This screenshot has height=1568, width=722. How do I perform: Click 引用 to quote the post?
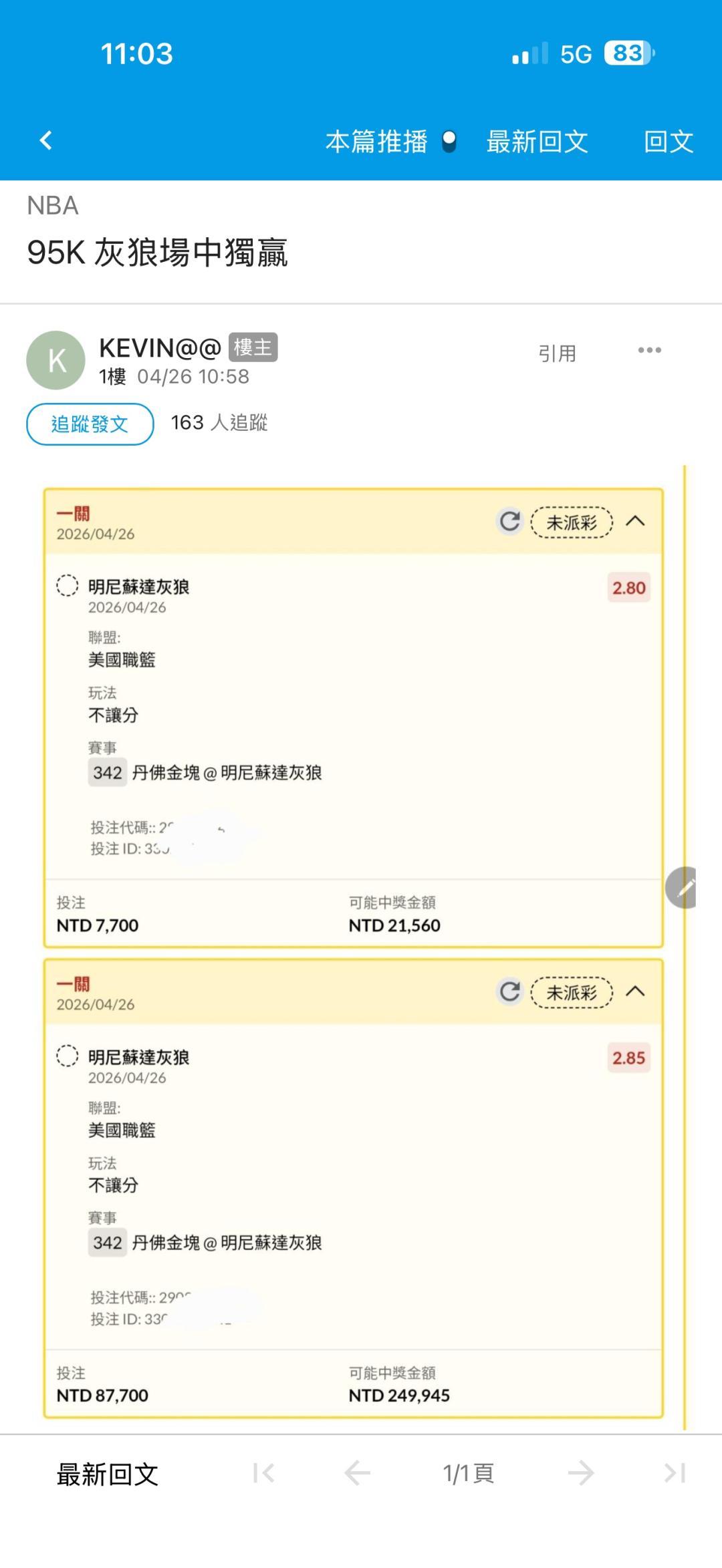tap(557, 353)
